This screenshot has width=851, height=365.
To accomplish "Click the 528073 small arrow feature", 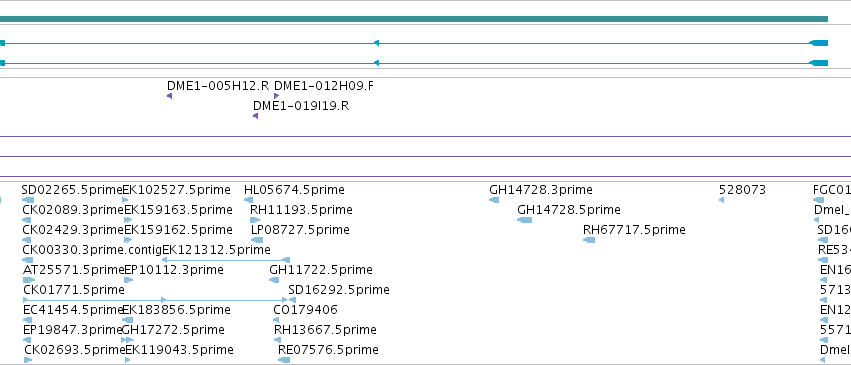I will pos(721,200).
